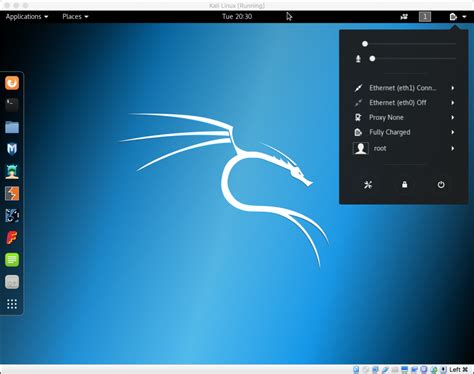Screen dimensions: 474x374
Task: Open the green notes app in dock
Action: (12, 260)
